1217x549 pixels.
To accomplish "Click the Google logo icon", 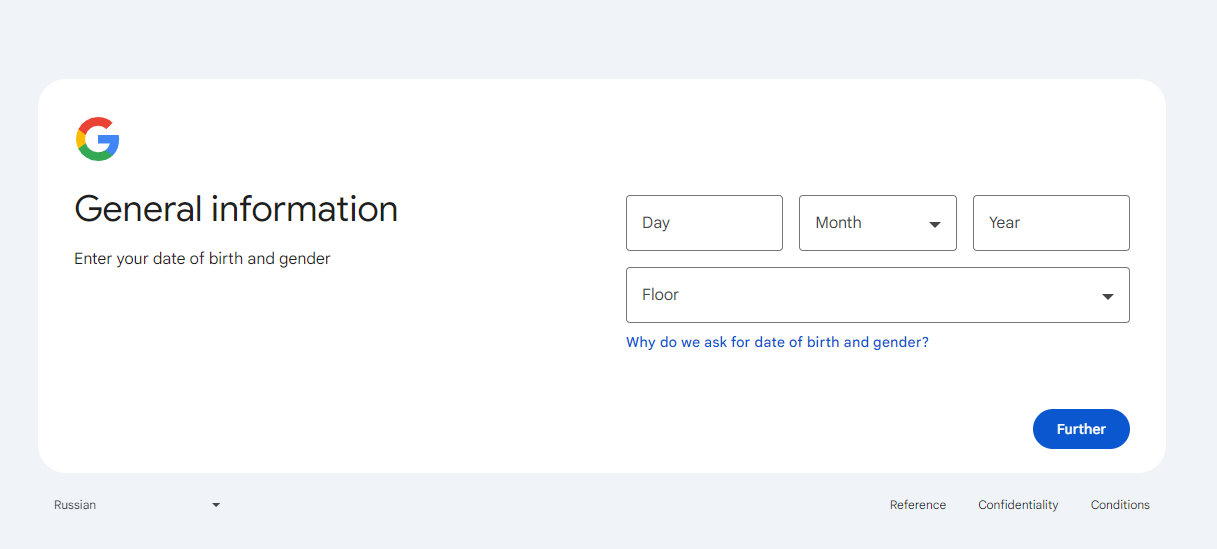I will click(x=98, y=139).
